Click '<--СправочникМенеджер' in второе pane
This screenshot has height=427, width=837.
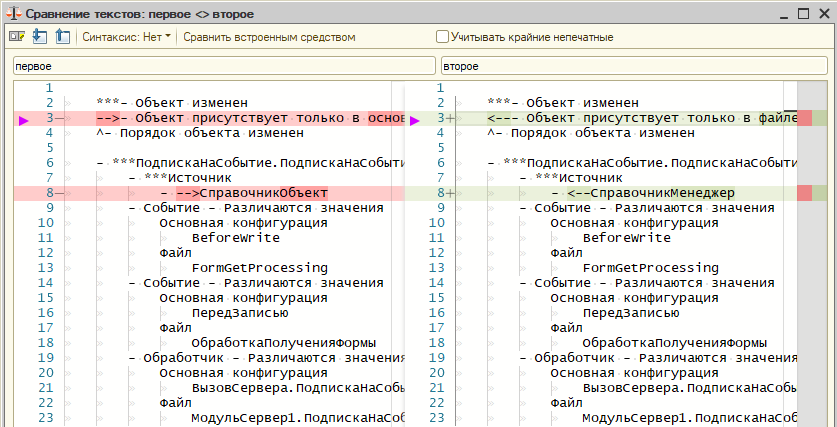click(x=651, y=193)
